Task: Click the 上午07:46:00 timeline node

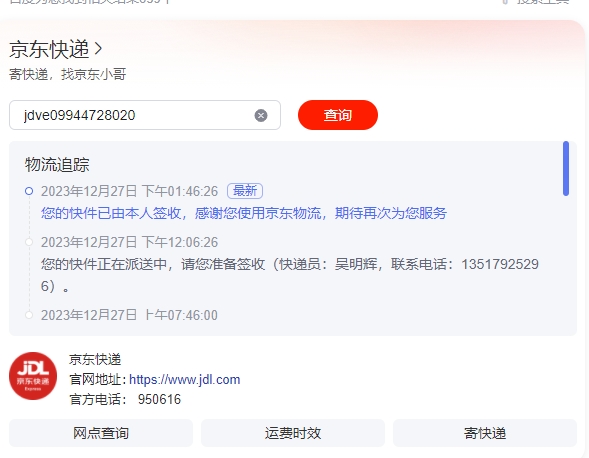Action: 29,315
